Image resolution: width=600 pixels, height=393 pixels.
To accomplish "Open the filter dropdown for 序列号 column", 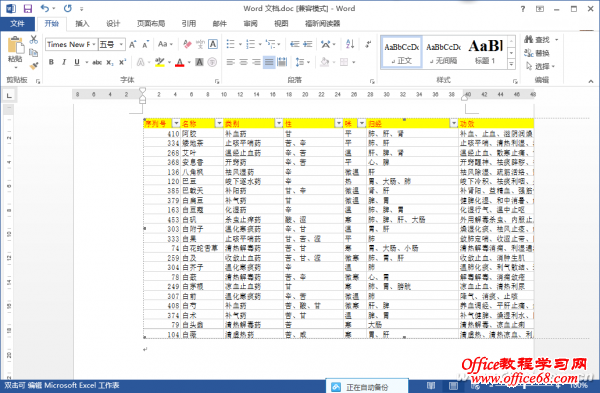I will [176, 123].
